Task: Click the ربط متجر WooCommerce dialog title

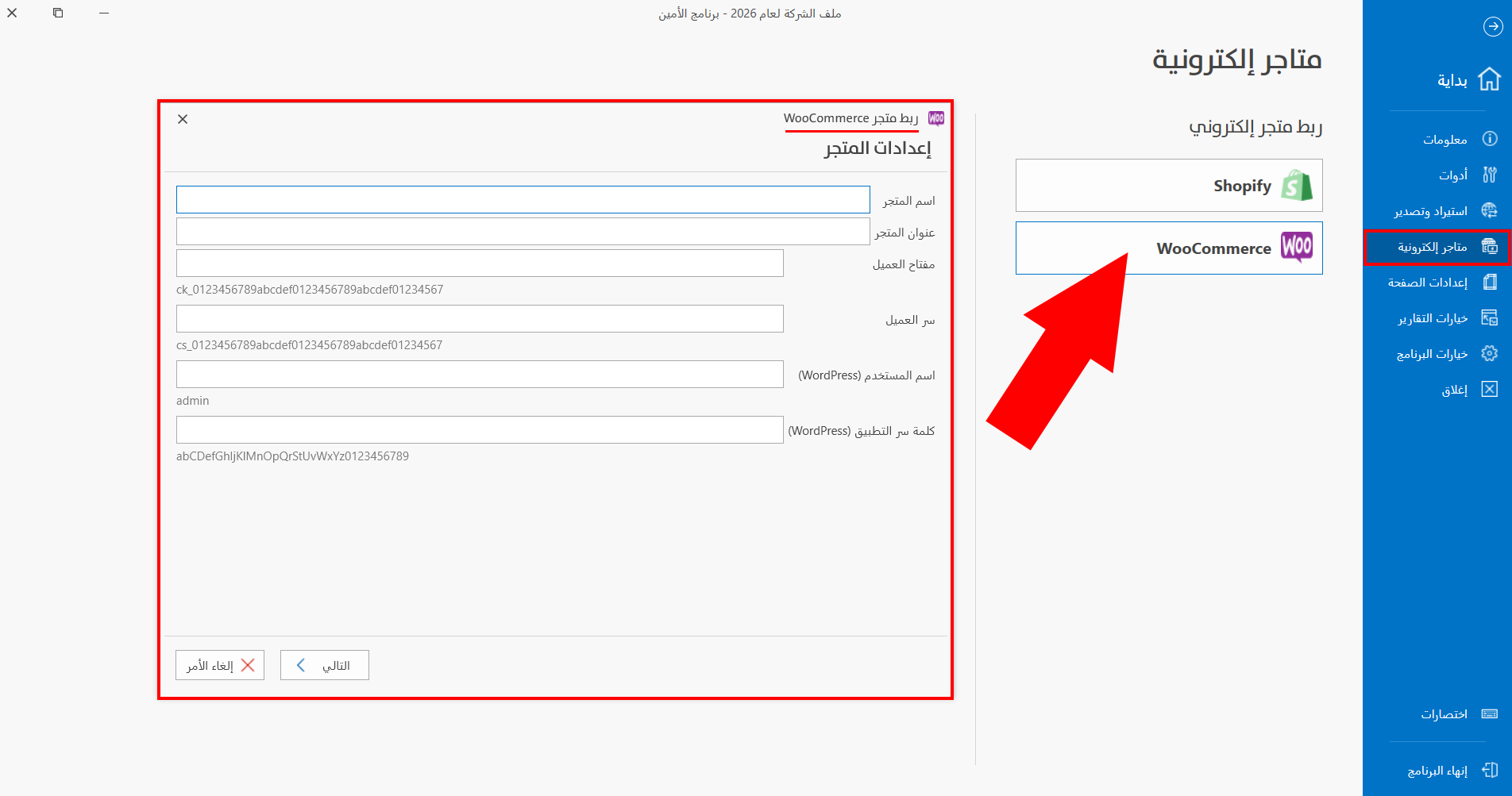Action: tap(851, 118)
